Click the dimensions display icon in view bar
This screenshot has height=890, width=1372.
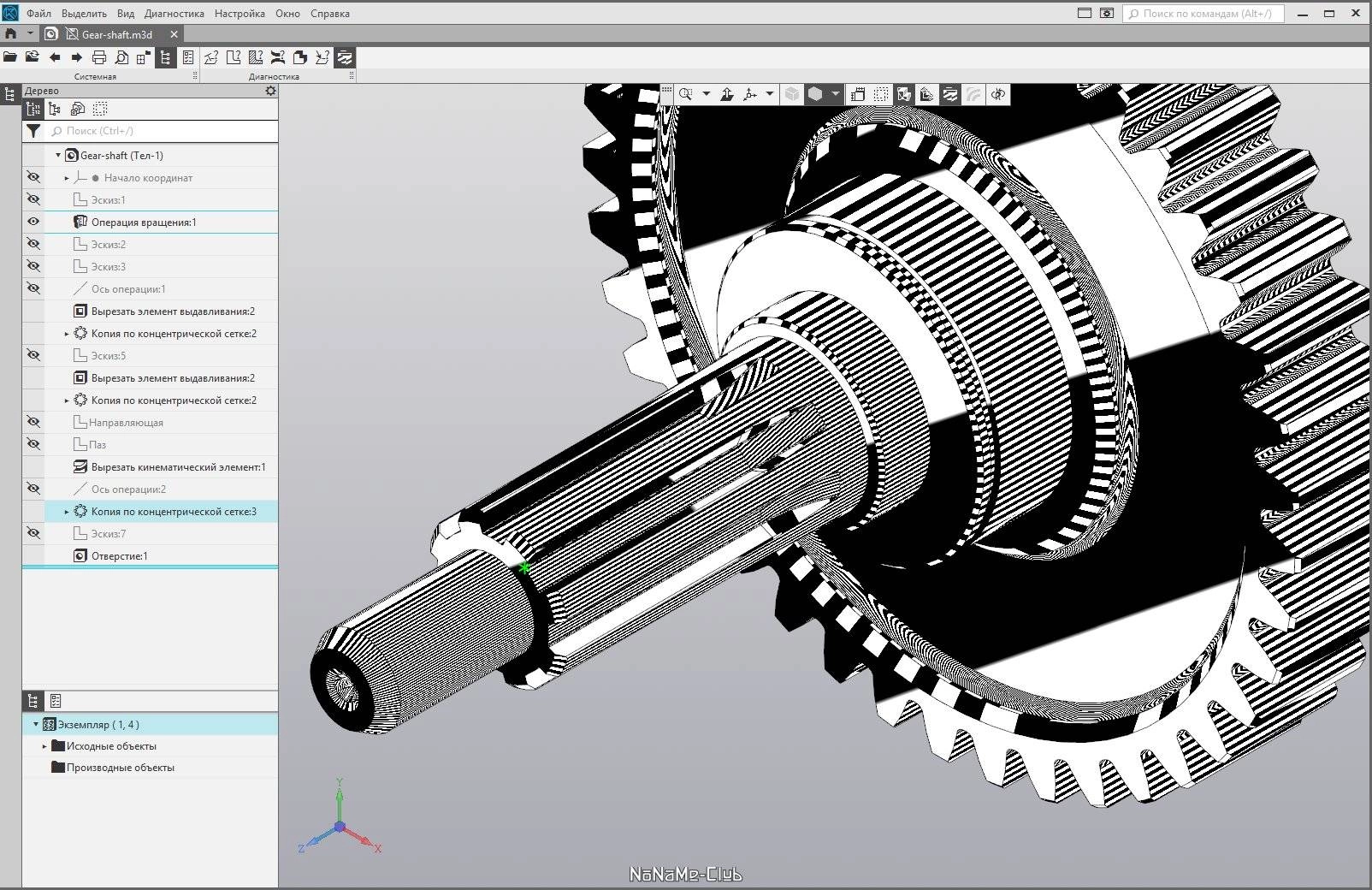coord(858,94)
